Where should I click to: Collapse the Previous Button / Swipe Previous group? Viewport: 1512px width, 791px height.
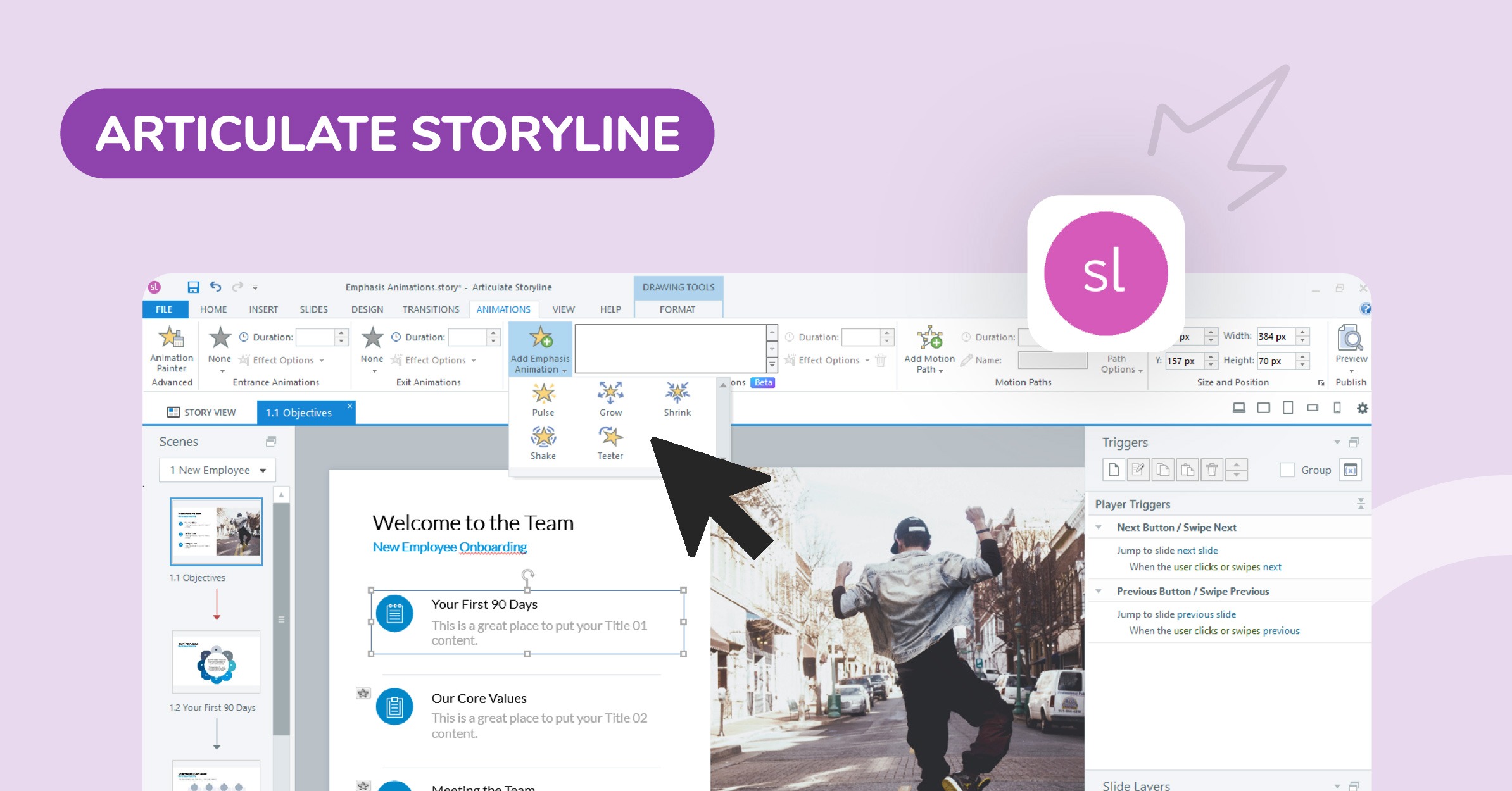click(x=1099, y=591)
